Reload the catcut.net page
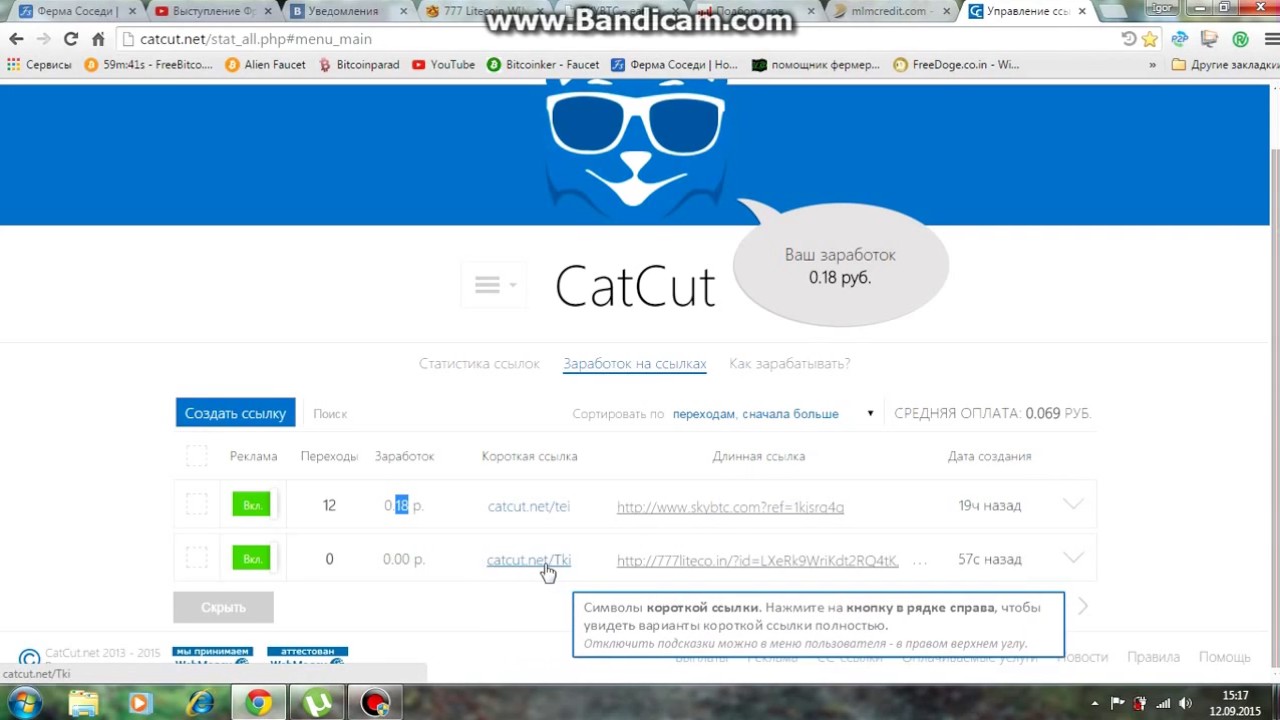1280x720 pixels. 70,39
